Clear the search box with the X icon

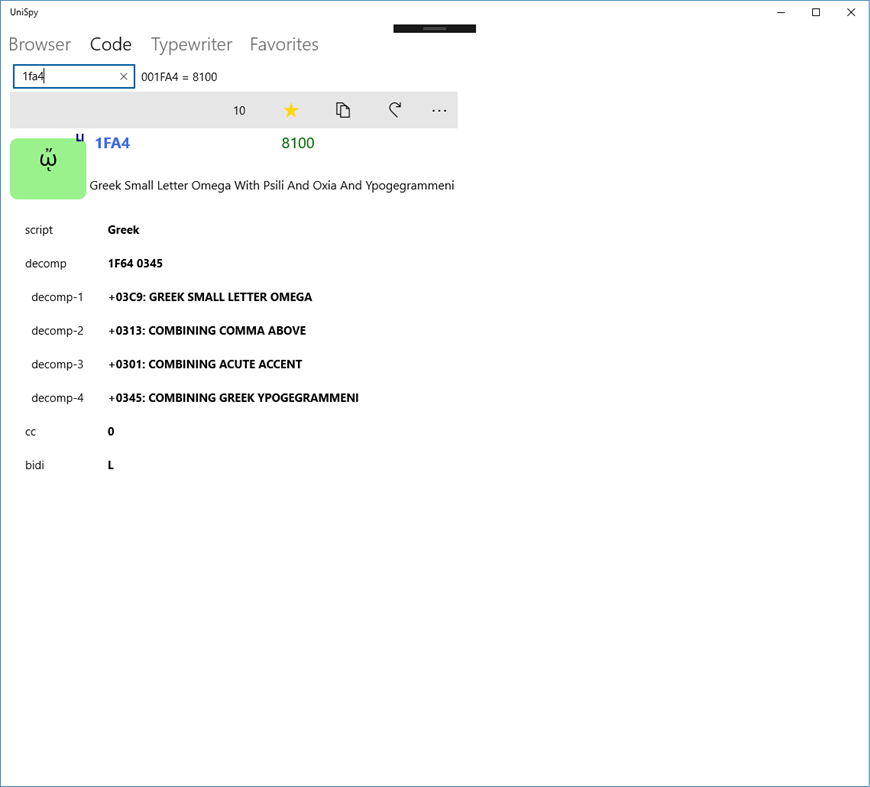(x=124, y=76)
